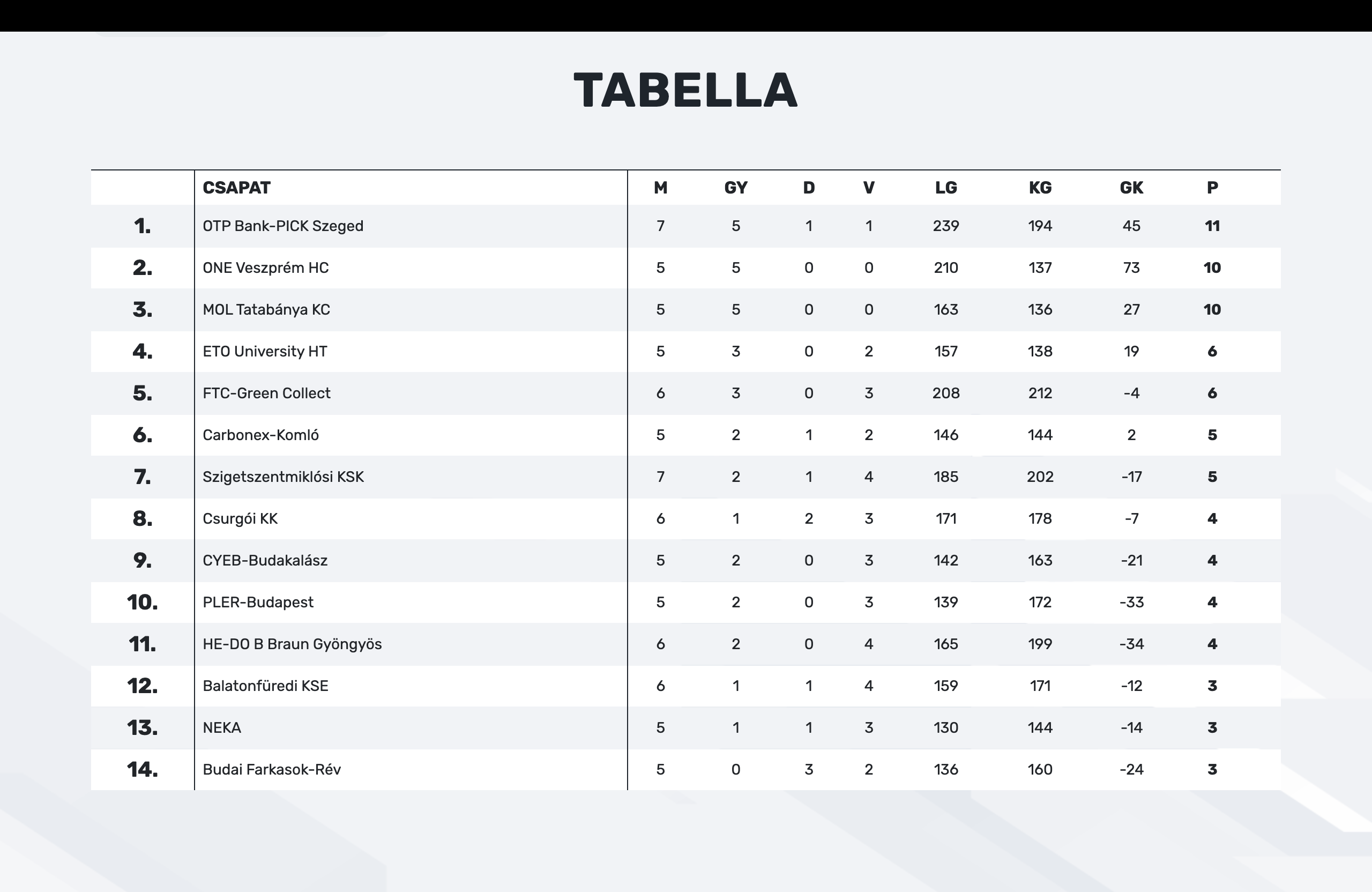Click ONE Veszprém HC team name
The height and width of the screenshot is (892, 1372).
(265, 267)
